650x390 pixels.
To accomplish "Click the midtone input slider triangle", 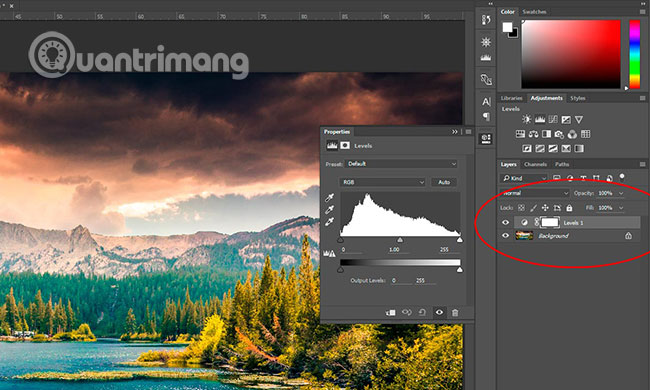I will point(400,240).
